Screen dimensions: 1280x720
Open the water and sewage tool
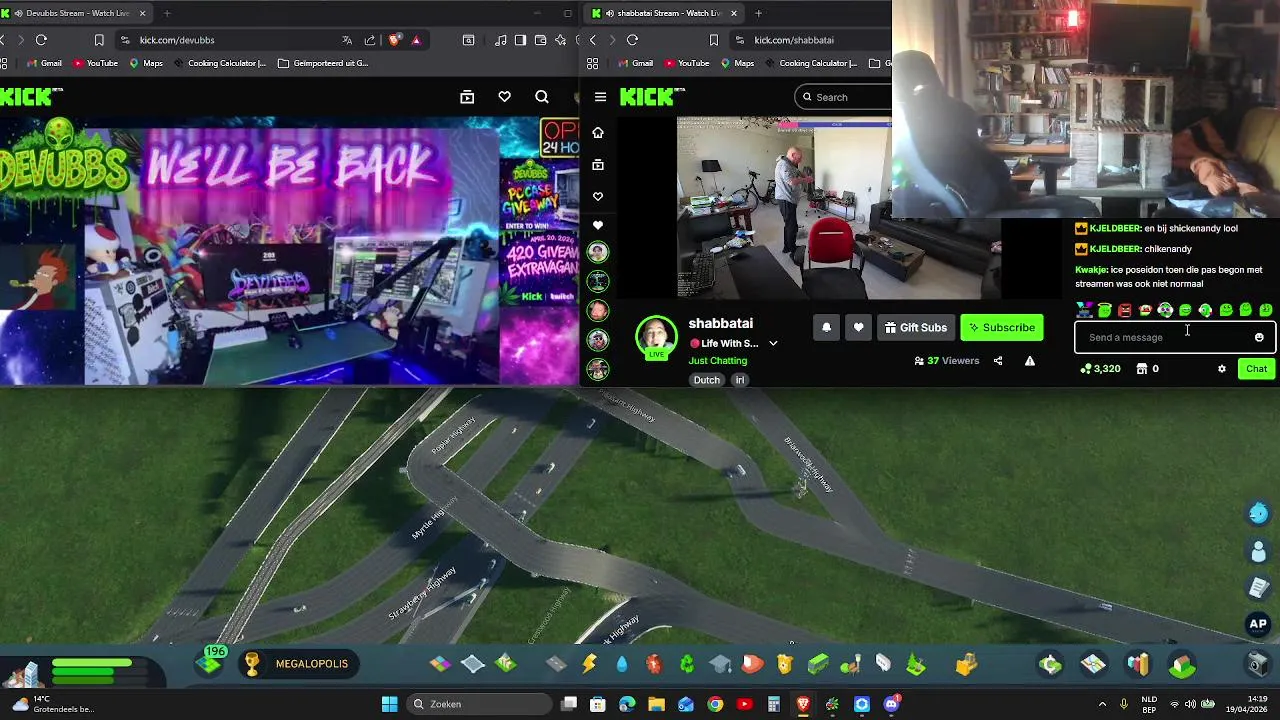[x=622, y=664]
